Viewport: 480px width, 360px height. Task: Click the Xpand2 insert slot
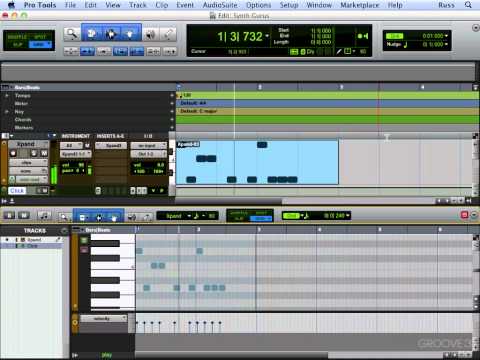point(111,146)
